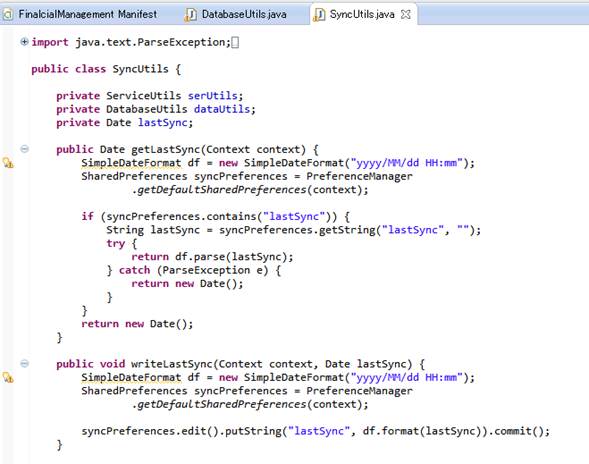
Task: Click the dataUtils field declaration
Action: point(156,109)
